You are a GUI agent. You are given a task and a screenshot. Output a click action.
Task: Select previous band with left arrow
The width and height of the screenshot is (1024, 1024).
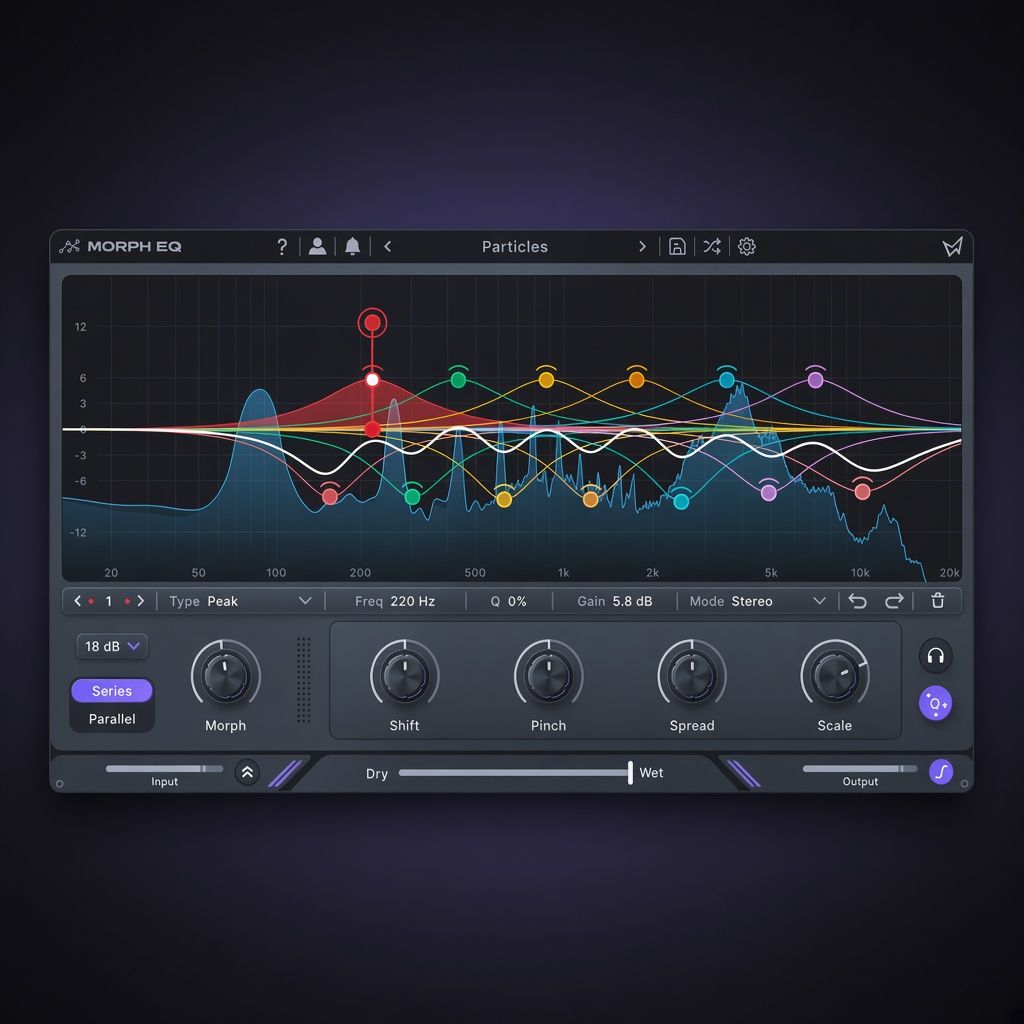(x=78, y=601)
